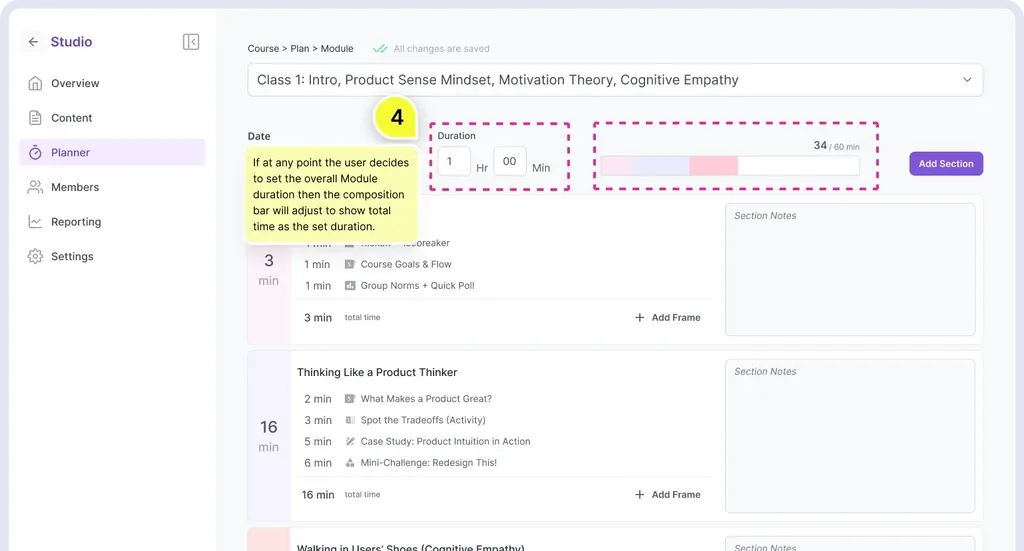This screenshot has height=551, width=1024.
Task: Open the Content page
Action: [112, 118]
